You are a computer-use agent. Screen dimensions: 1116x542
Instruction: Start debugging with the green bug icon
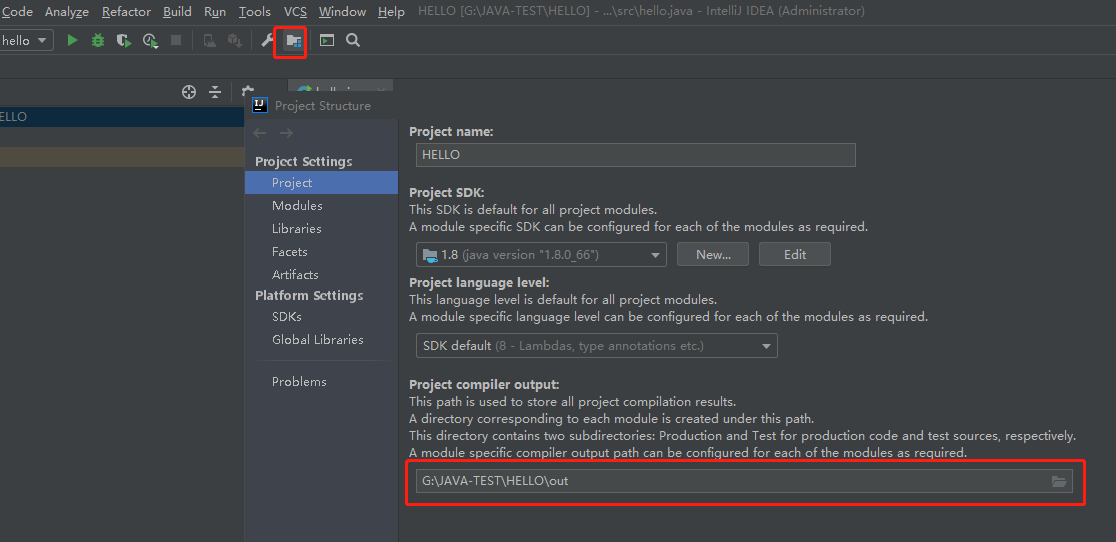(98, 41)
